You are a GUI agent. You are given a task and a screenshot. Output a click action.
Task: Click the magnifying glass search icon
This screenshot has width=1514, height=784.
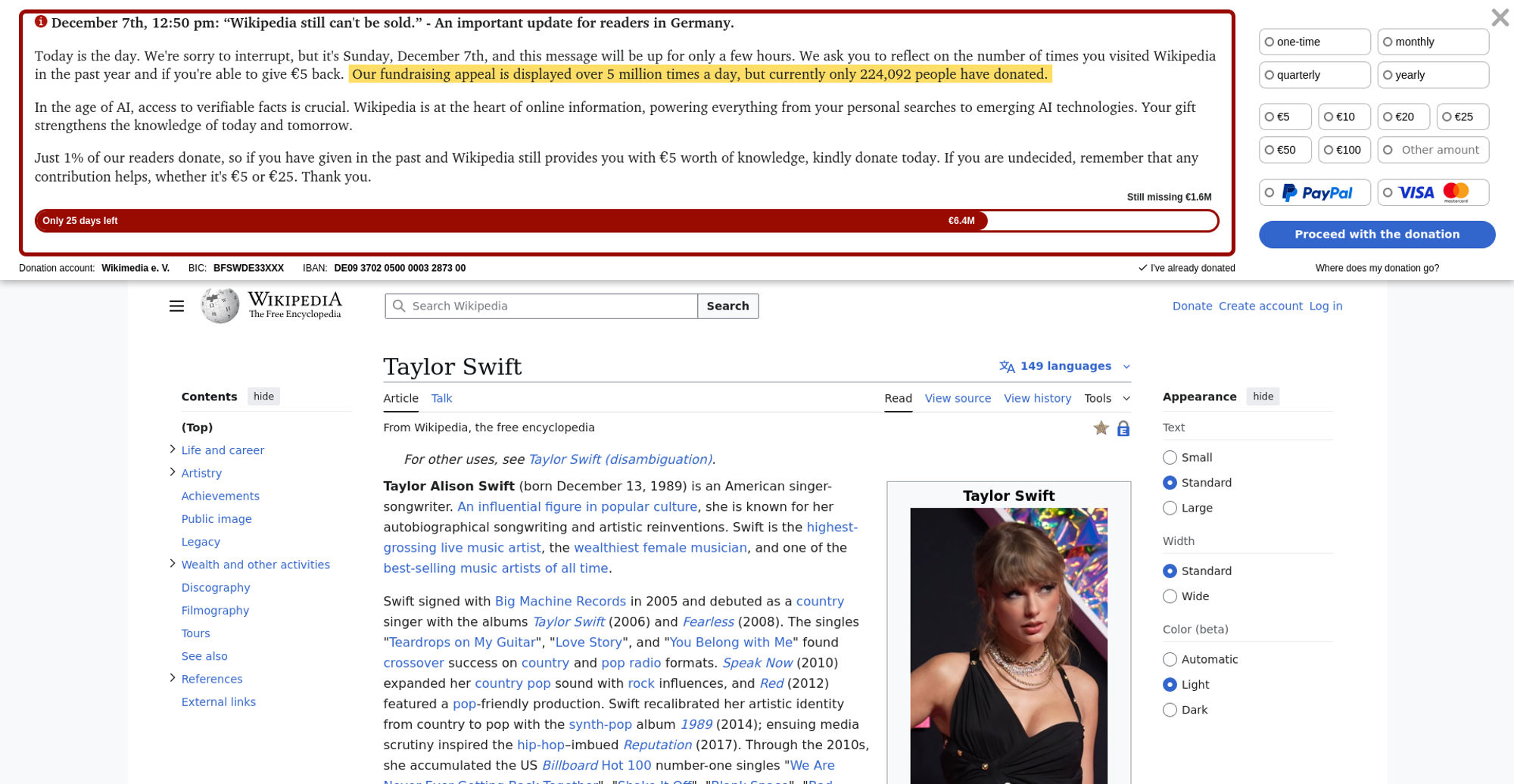(x=400, y=306)
